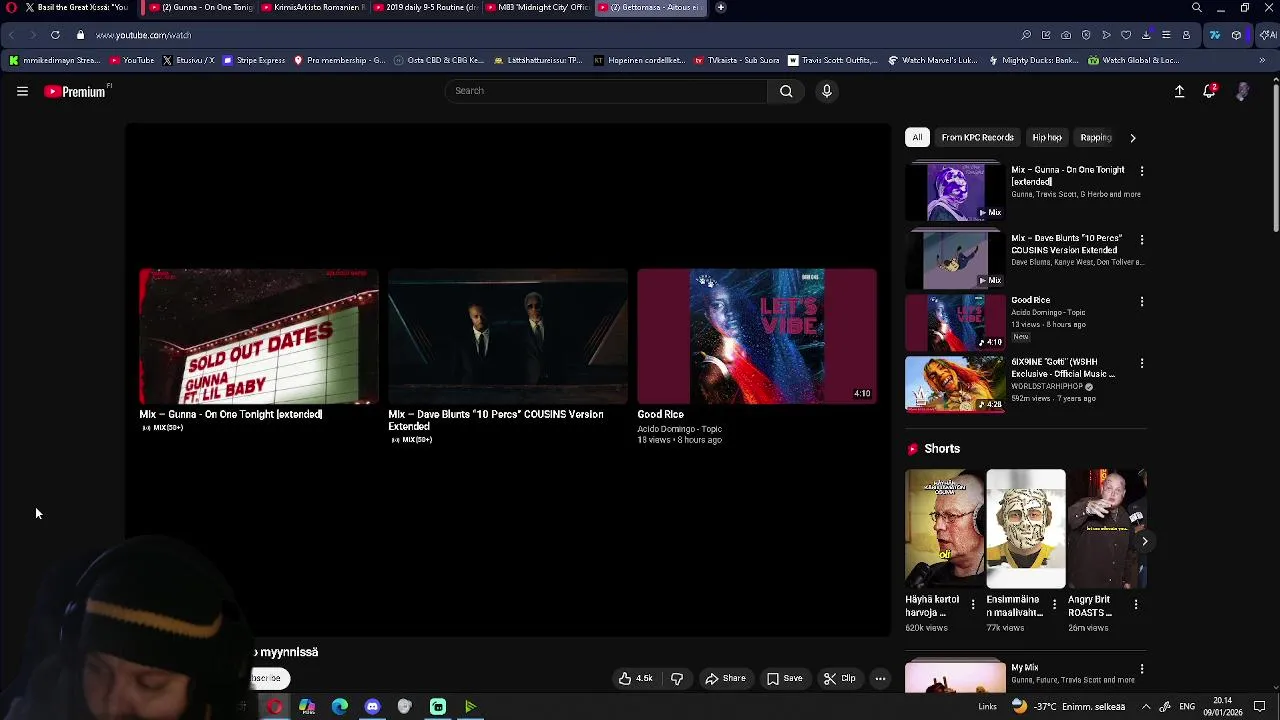The width and height of the screenshot is (1280, 720).
Task: Open options for Häyhä kertoi short
Action: click(x=973, y=605)
